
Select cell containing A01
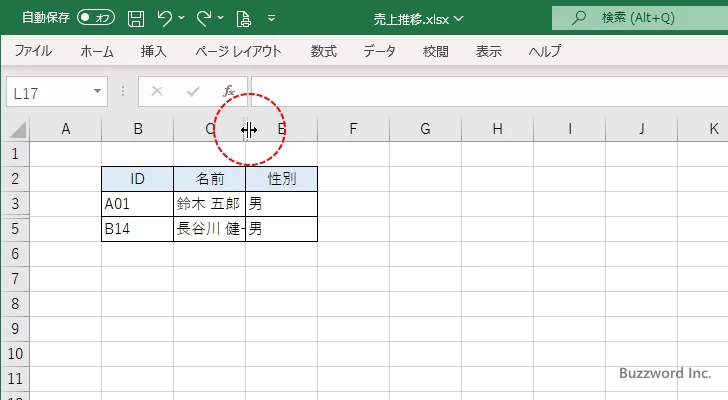click(x=137, y=204)
